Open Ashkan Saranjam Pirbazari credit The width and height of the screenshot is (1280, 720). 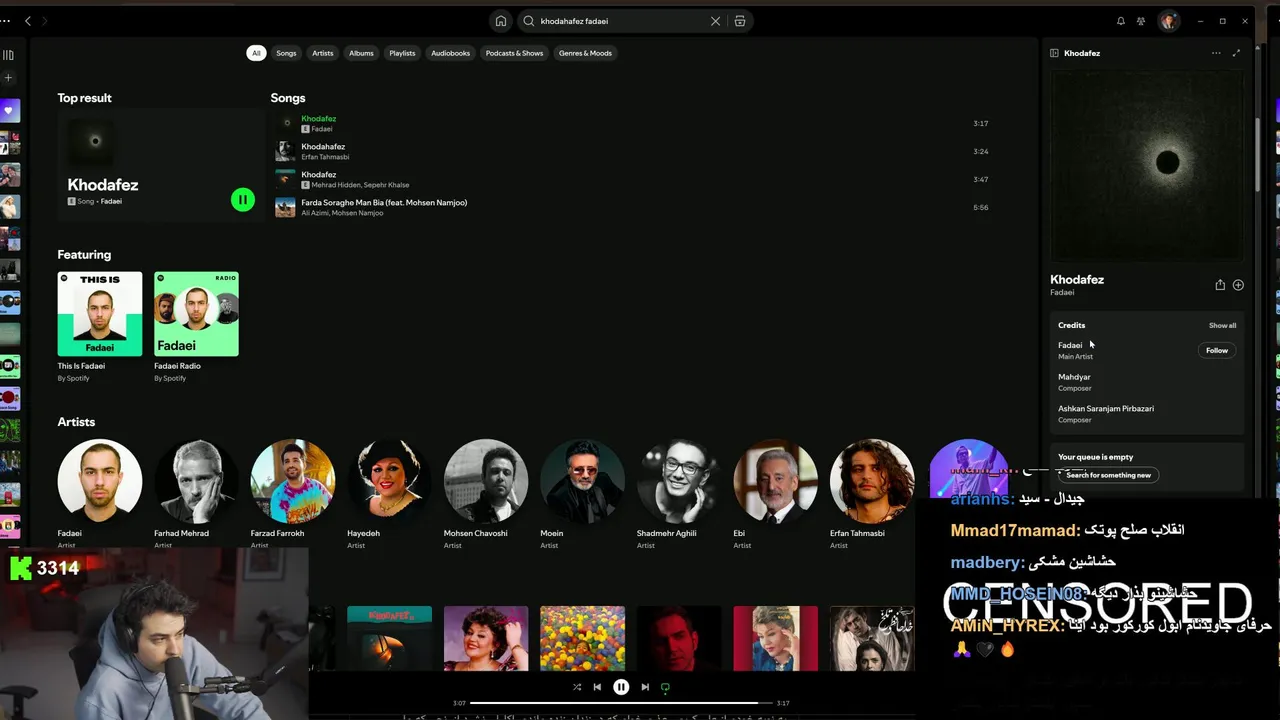point(1106,408)
